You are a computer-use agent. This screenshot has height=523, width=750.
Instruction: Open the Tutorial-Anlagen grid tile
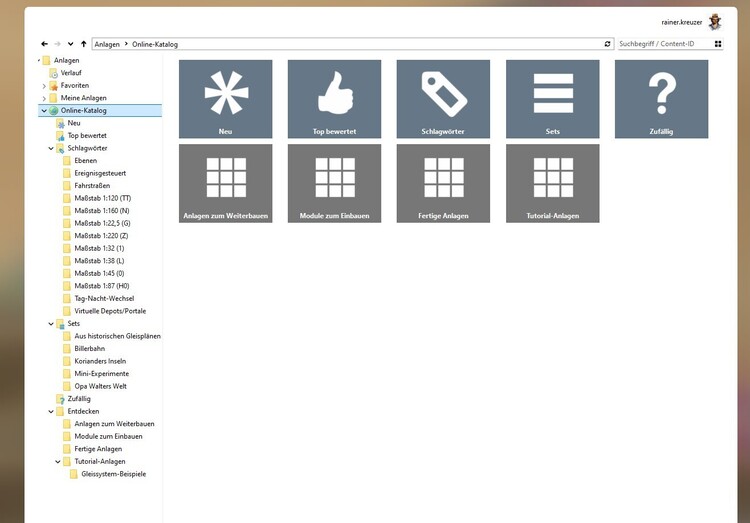(552, 183)
